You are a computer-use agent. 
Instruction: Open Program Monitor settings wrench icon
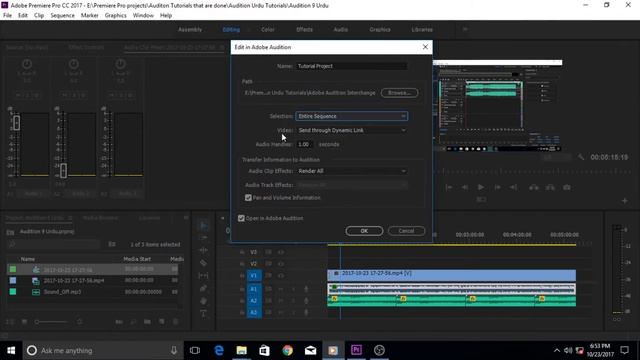click(x=581, y=157)
